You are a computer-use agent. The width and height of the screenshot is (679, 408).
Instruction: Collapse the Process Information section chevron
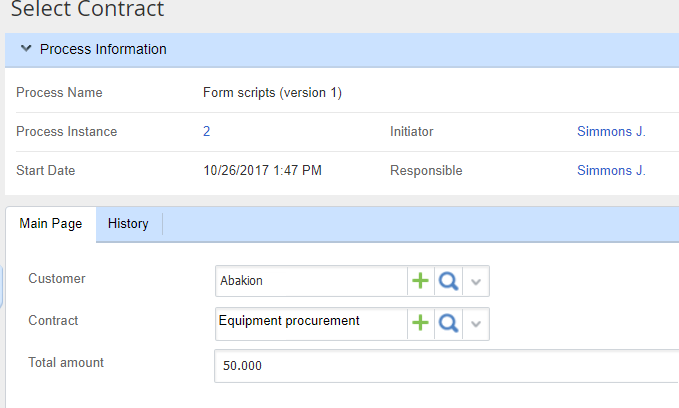click(26, 49)
